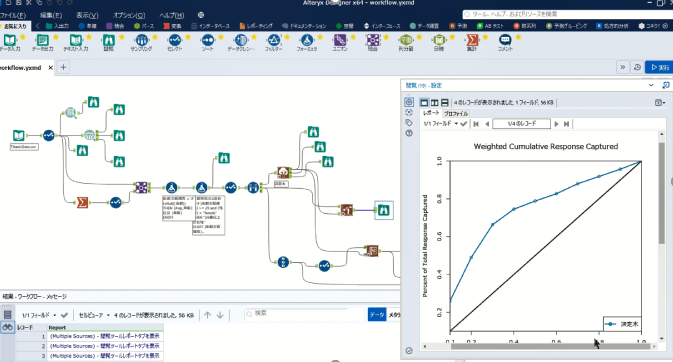
Task: Open the ファイル(F) menu
Action: 12,15
